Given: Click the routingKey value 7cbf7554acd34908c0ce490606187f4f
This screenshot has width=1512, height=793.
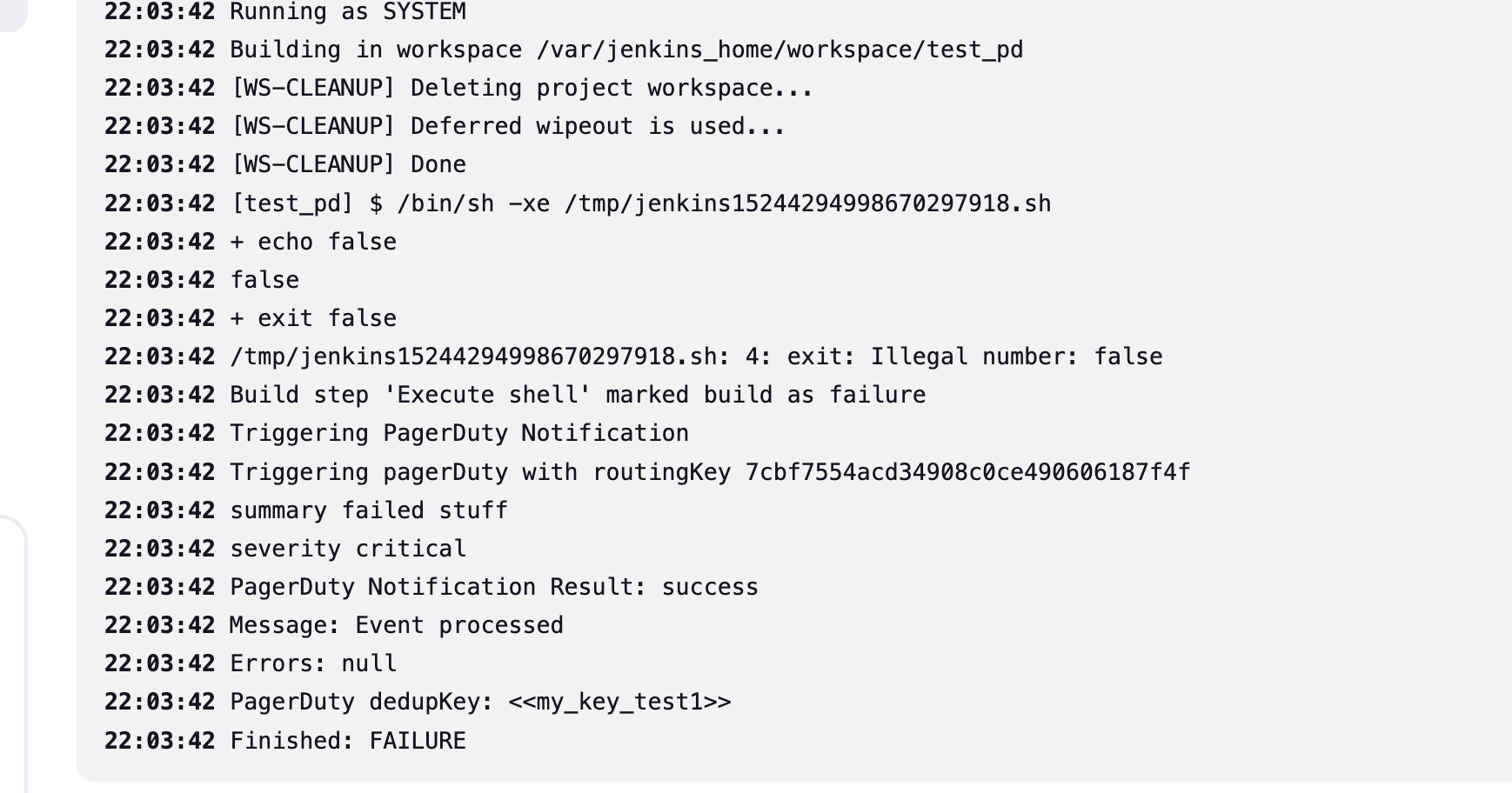Looking at the screenshot, I should [967, 472].
